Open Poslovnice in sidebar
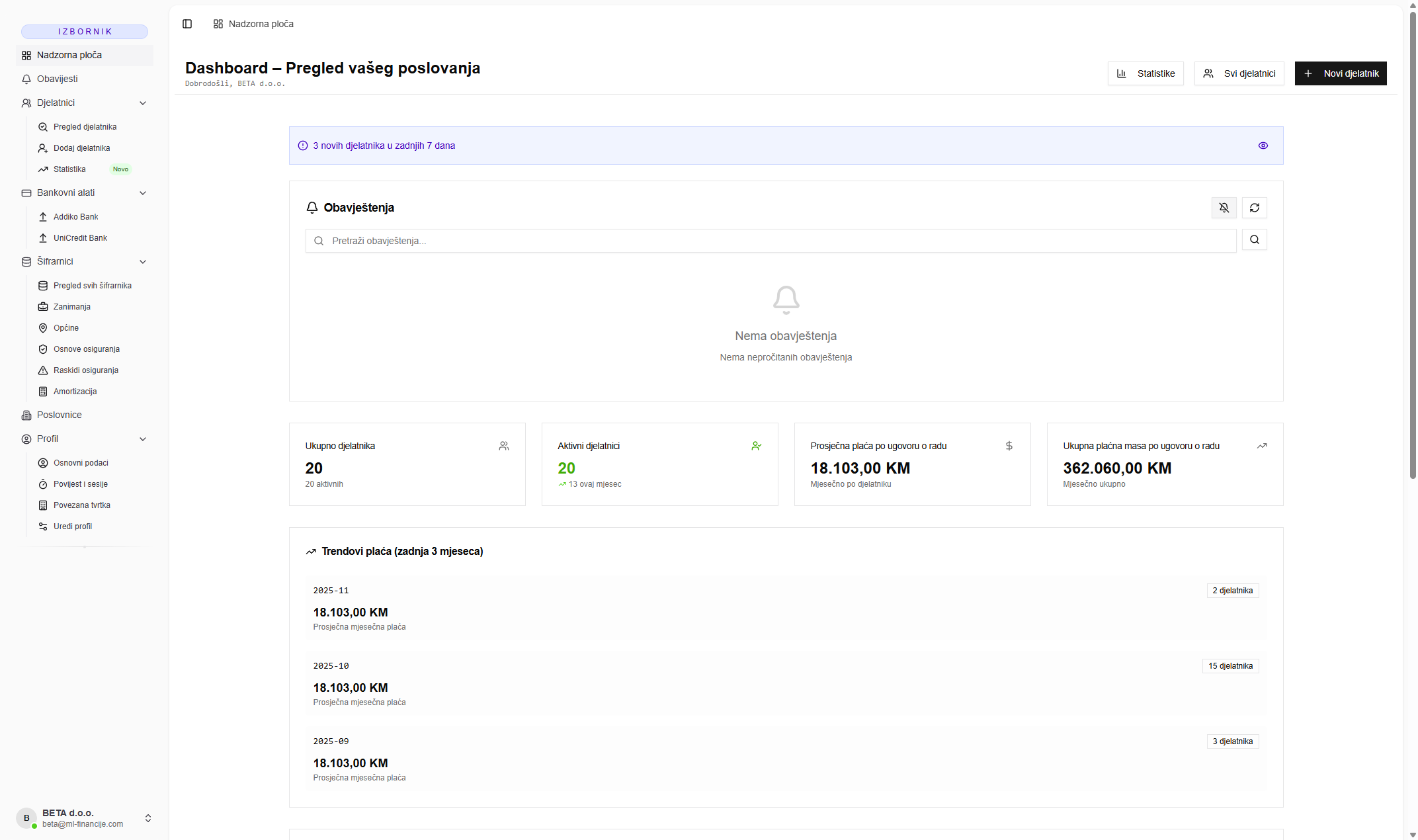Viewport: 1418px width, 840px height. point(59,415)
